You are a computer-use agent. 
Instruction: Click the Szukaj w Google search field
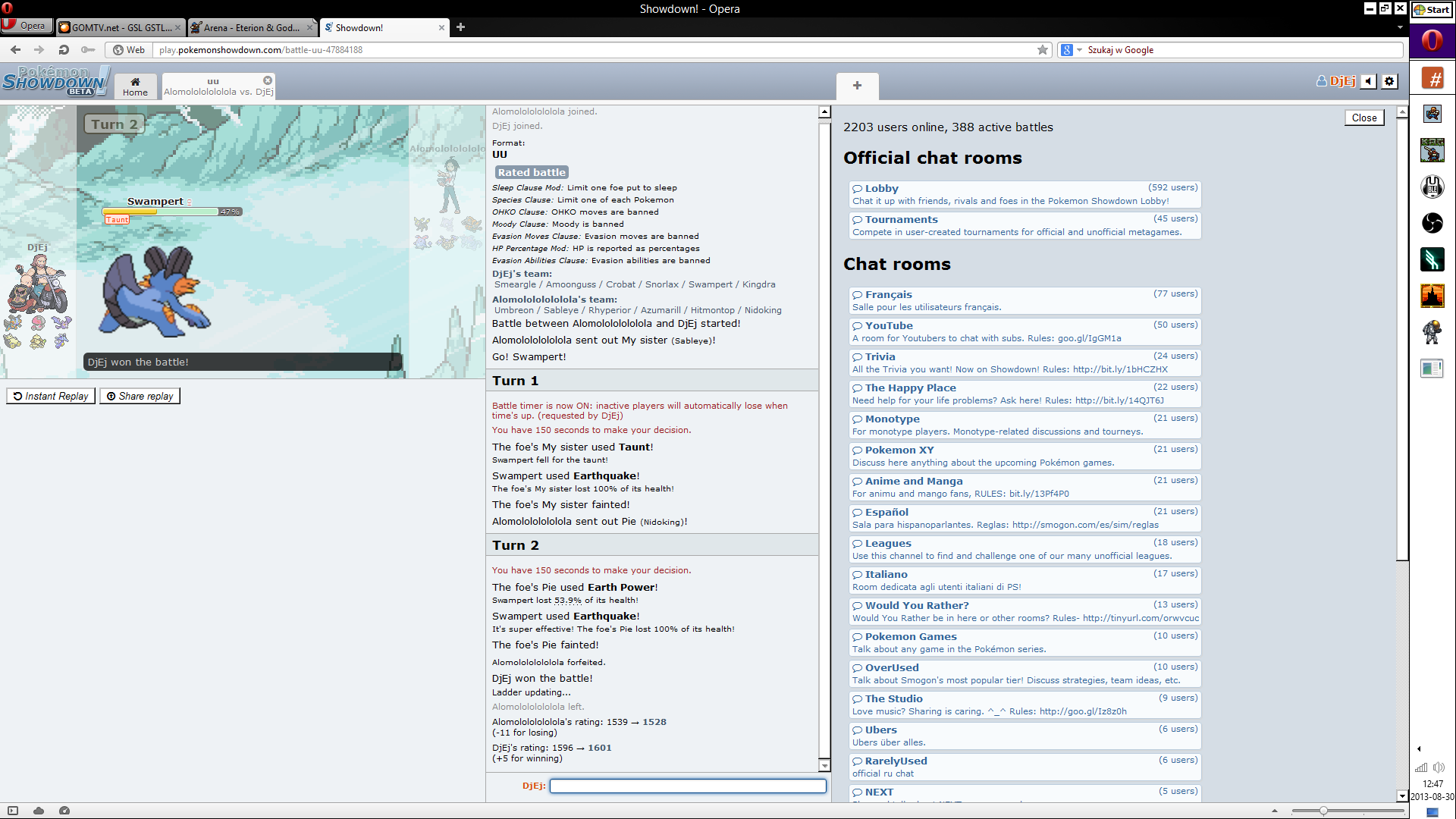1244,50
